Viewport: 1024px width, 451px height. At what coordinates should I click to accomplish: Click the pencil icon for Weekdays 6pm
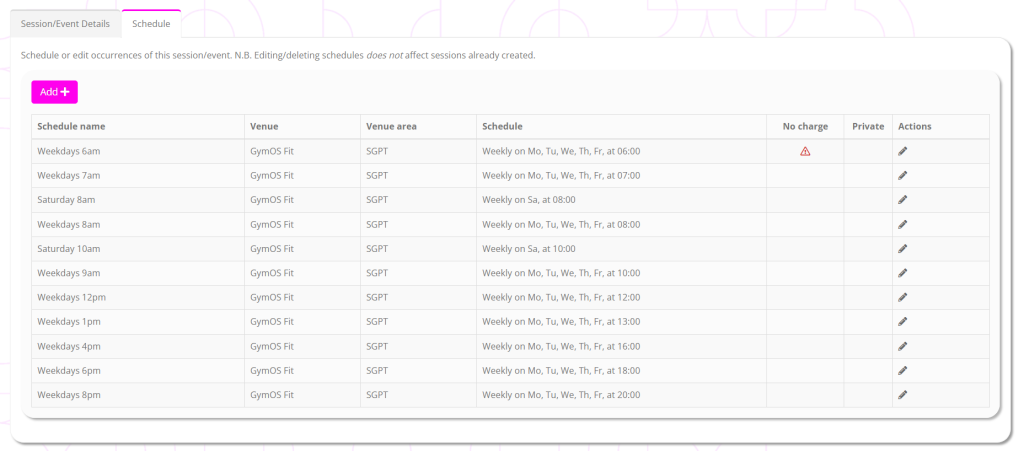pyautogui.click(x=902, y=370)
